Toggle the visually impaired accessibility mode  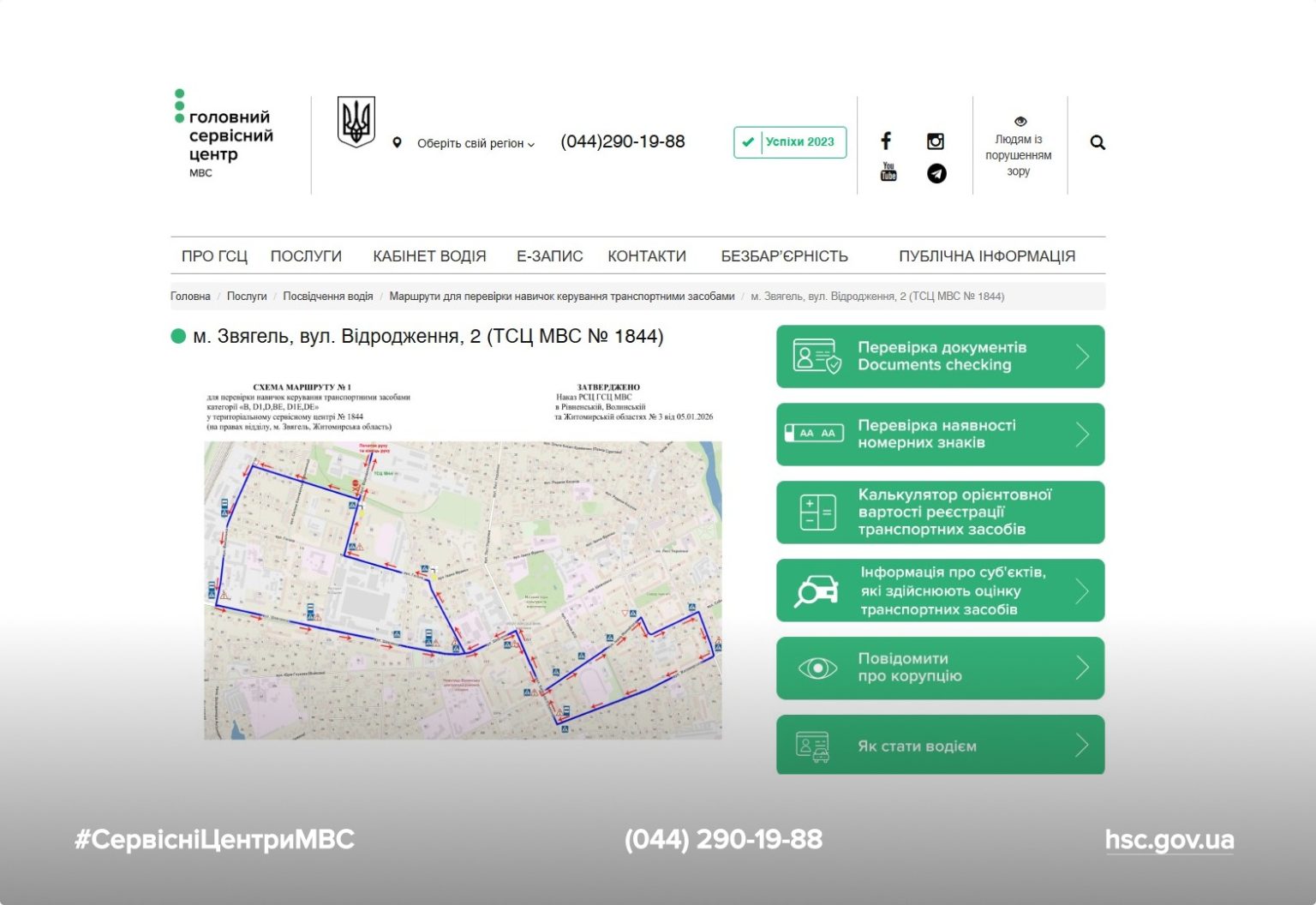pyautogui.click(x=1019, y=146)
